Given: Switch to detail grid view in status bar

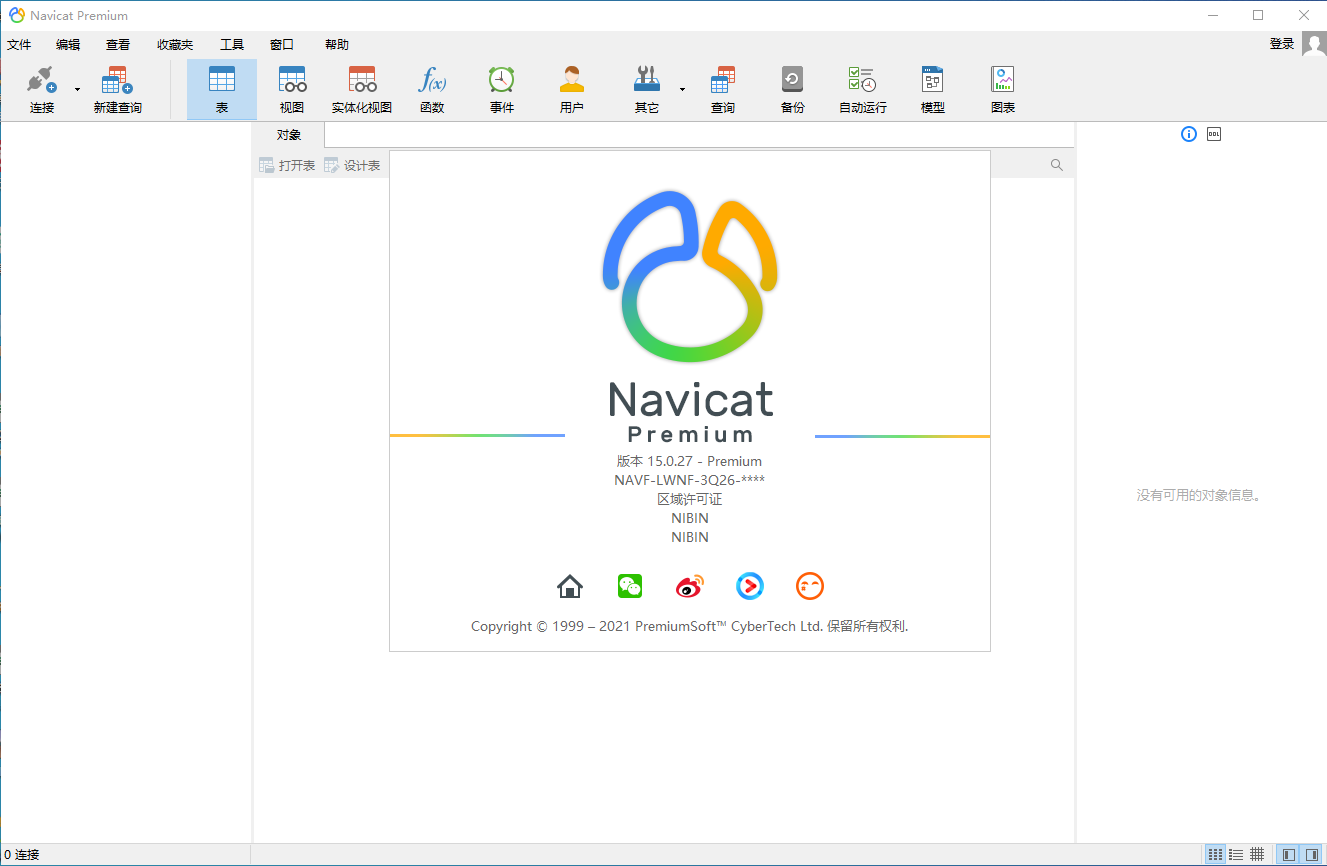Looking at the screenshot, I should tap(1258, 855).
